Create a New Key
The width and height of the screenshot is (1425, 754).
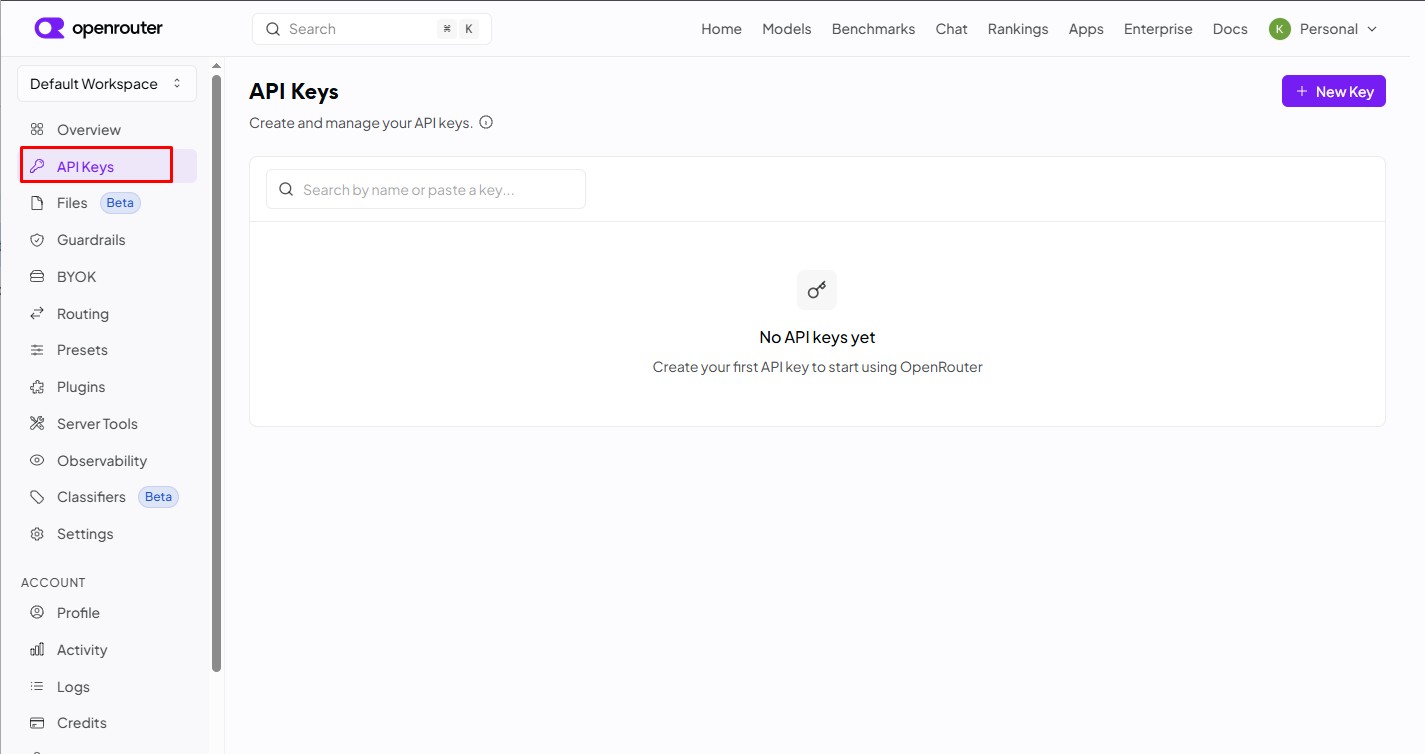[x=1334, y=91]
